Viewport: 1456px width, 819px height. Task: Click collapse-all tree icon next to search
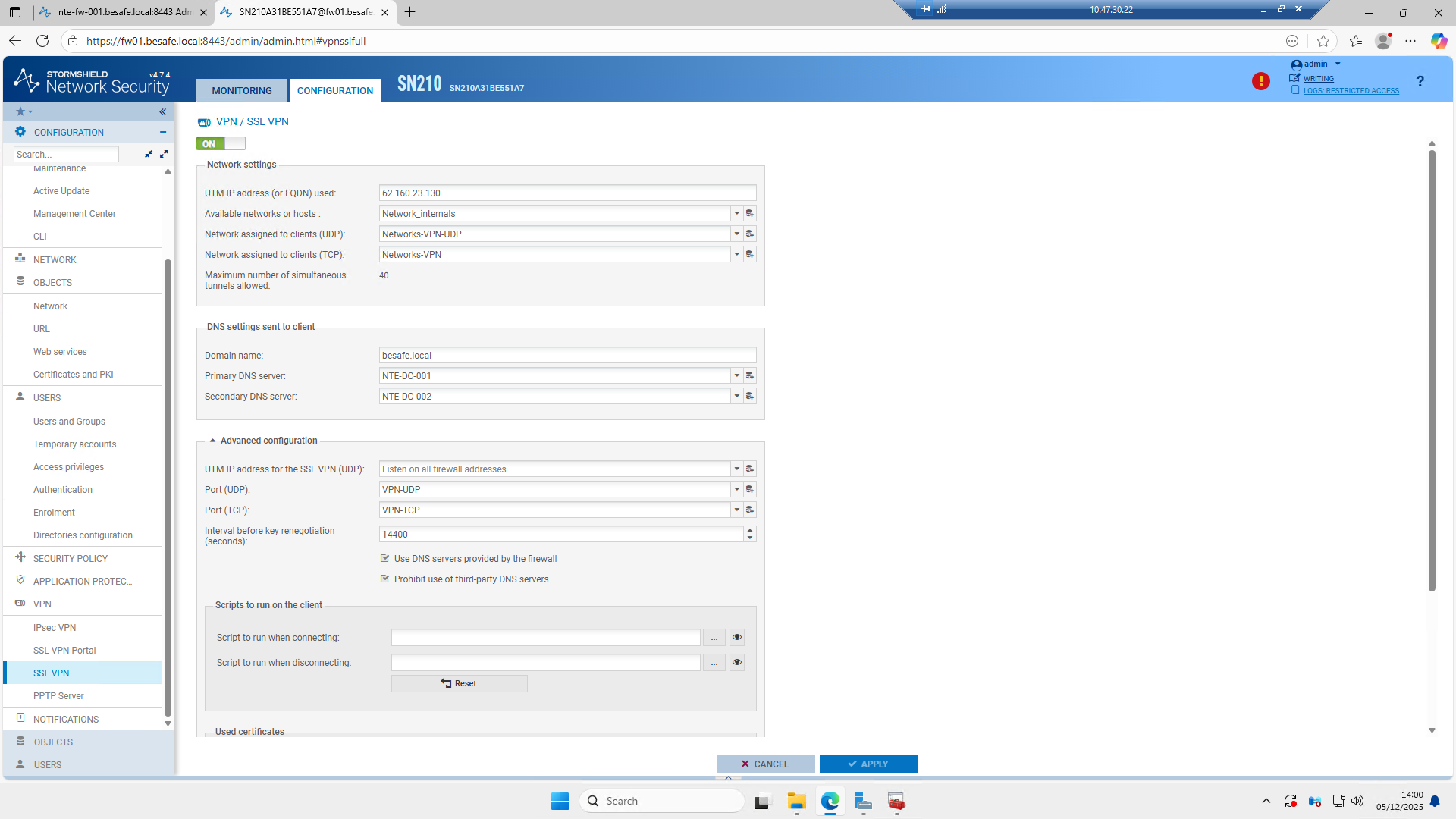point(149,154)
